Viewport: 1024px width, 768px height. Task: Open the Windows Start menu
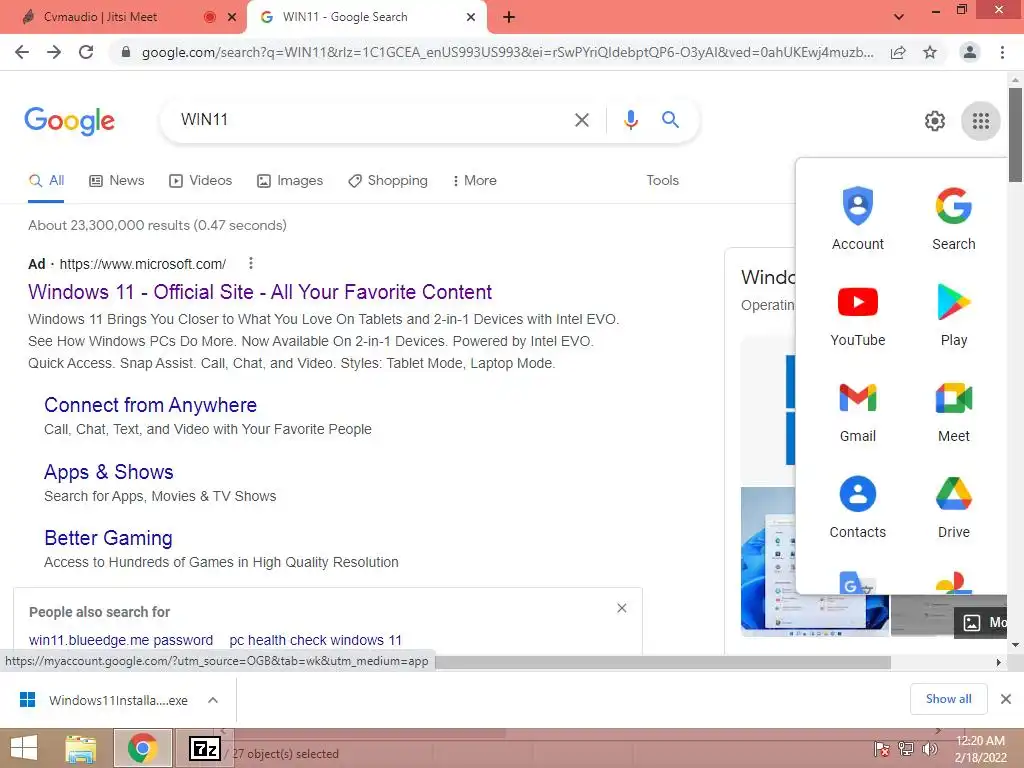[x=24, y=748]
